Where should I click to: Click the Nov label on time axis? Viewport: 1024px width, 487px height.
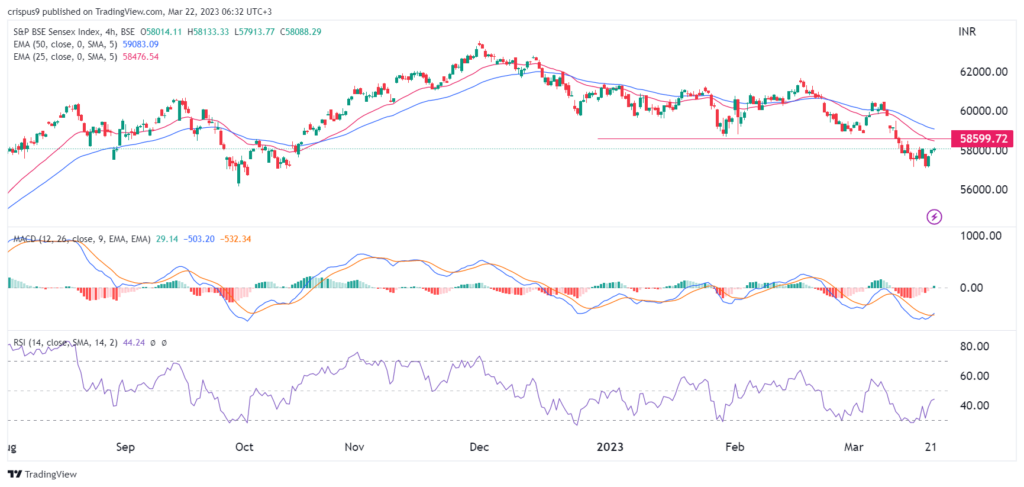click(353, 447)
